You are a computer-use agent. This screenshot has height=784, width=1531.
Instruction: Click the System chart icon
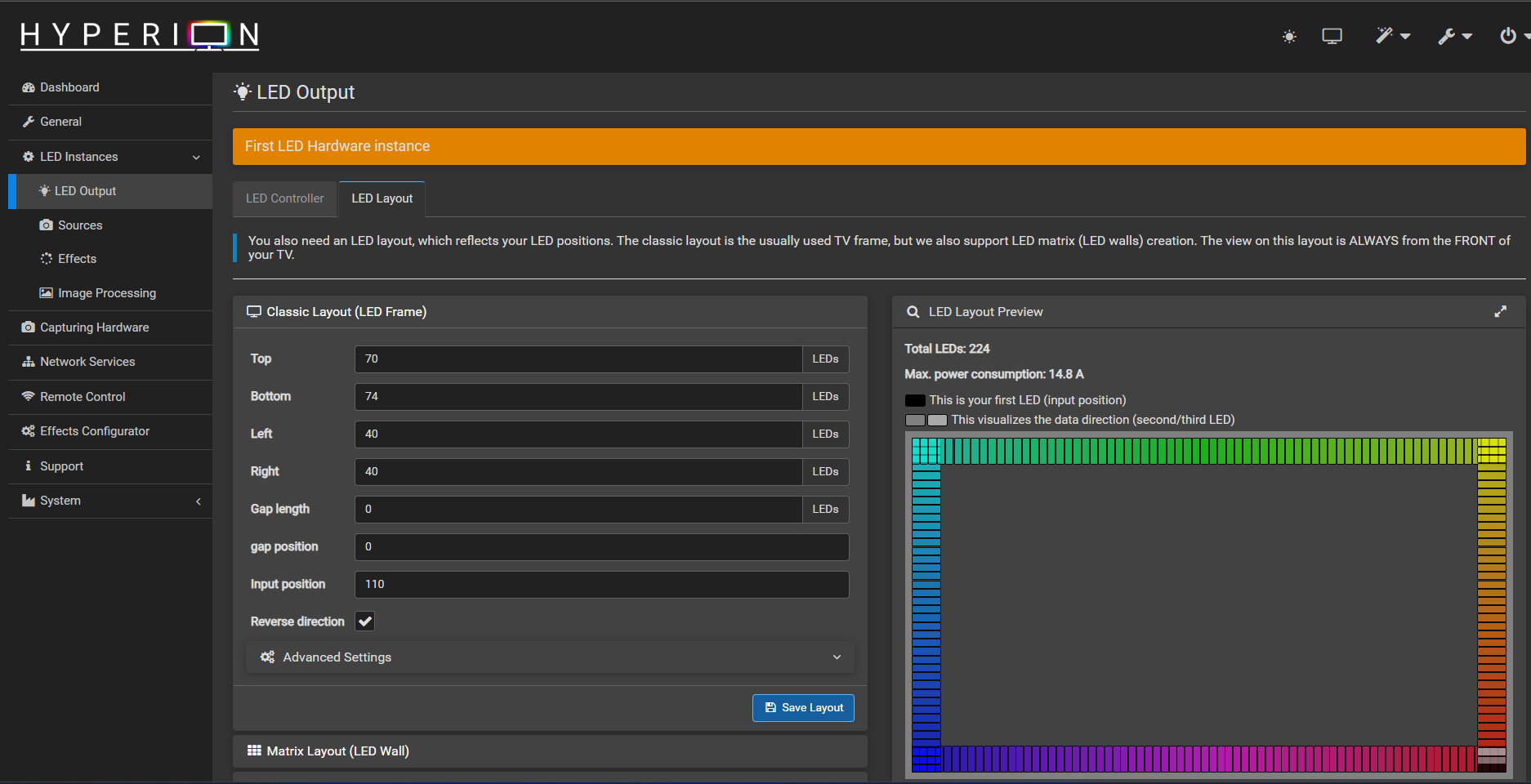coord(29,501)
